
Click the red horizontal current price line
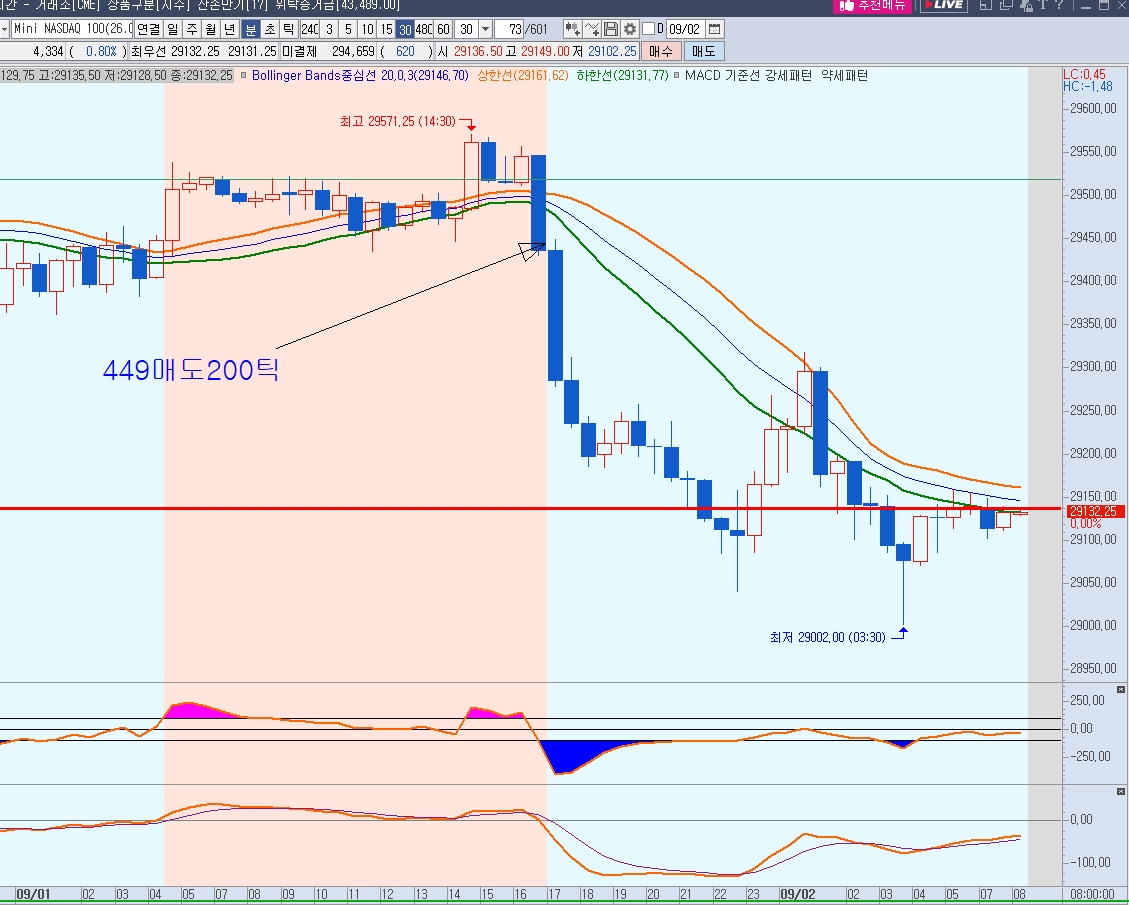click(x=531, y=509)
